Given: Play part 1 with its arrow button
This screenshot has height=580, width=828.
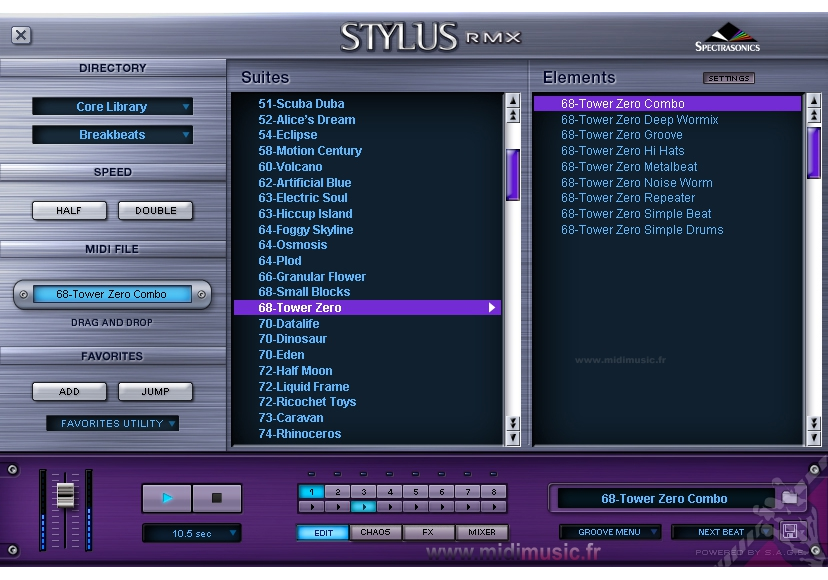Looking at the screenshot, I should coord(312,507).
